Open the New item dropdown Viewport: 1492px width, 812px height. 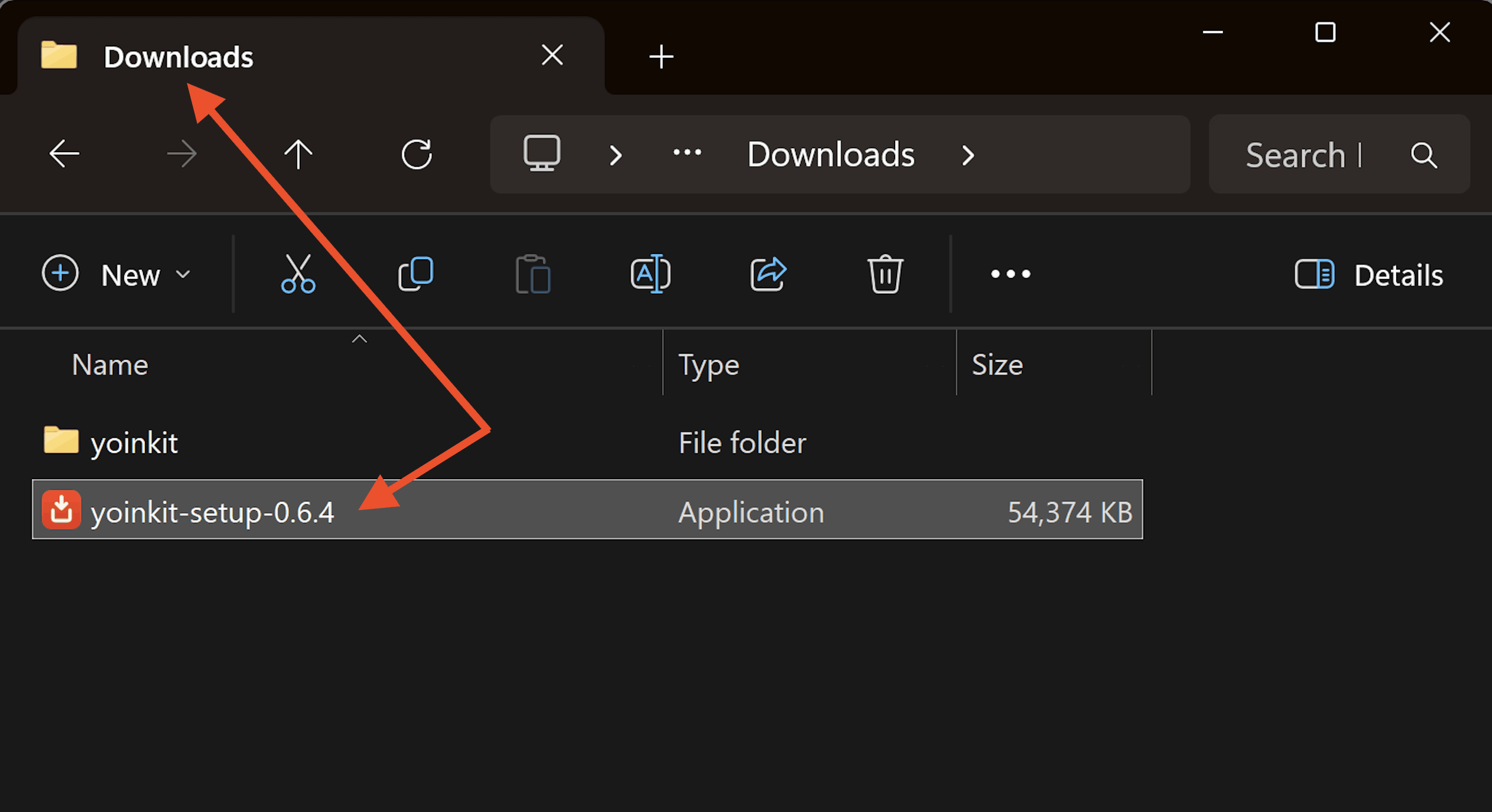click(x=116, y=274)
